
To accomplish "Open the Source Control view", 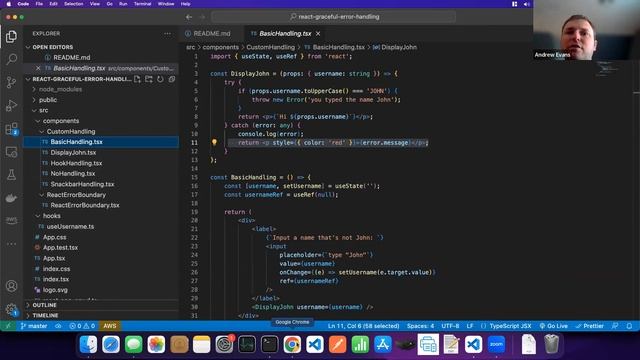I will point(11,82).
